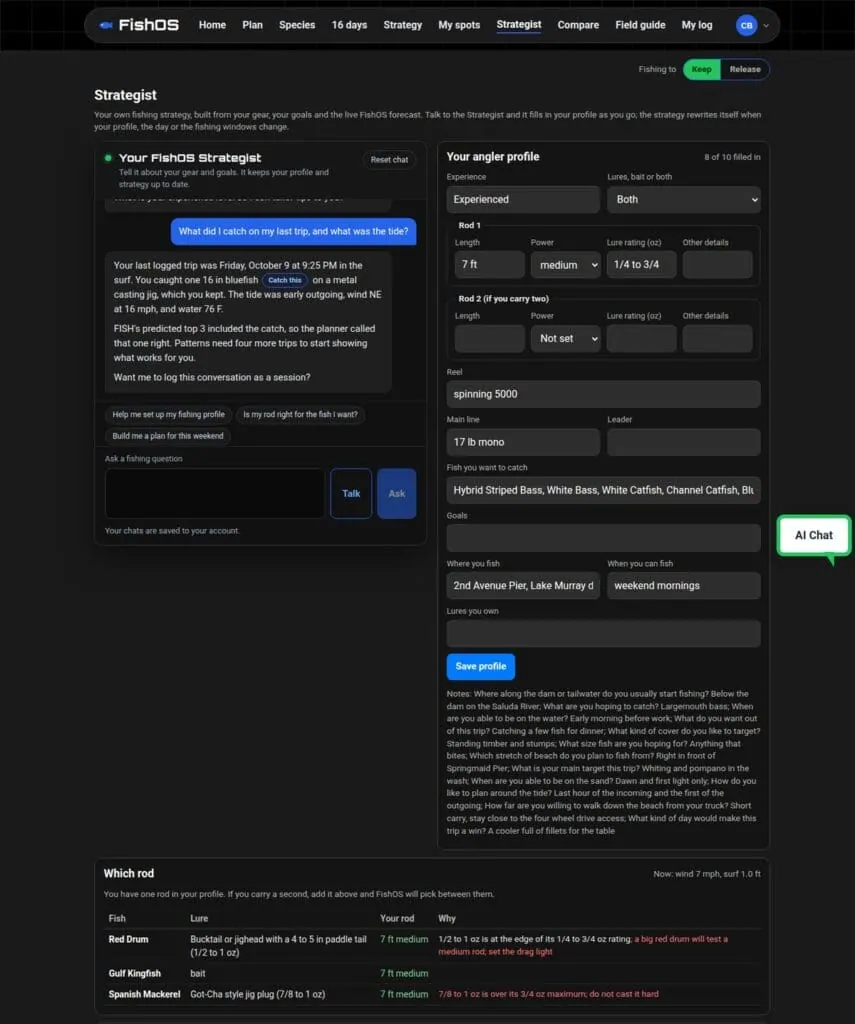The width and height of the screenshot is (855, 1024).
Task: Focus the Ask a fishing question box
Action: click(215, 494)
